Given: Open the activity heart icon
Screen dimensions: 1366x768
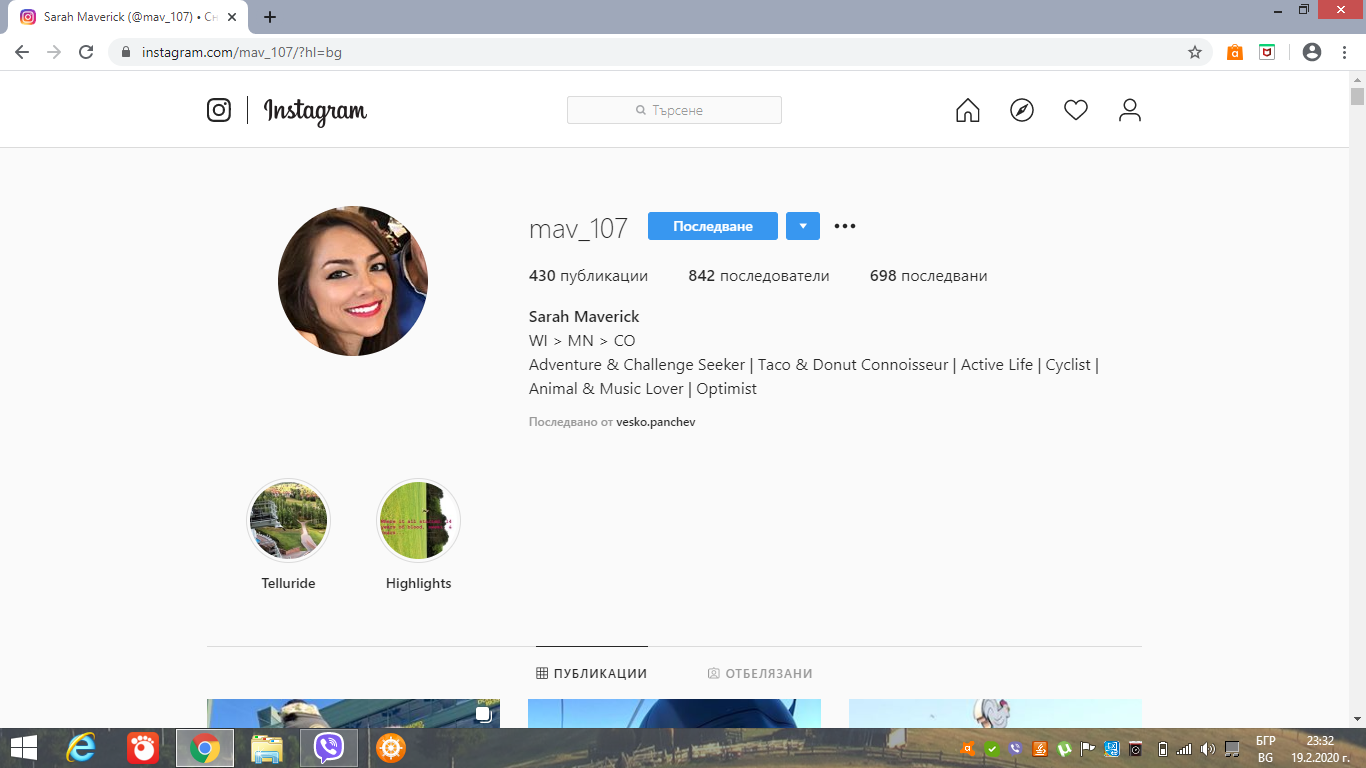Looking at the screenshot, I should coord(1075,110).
